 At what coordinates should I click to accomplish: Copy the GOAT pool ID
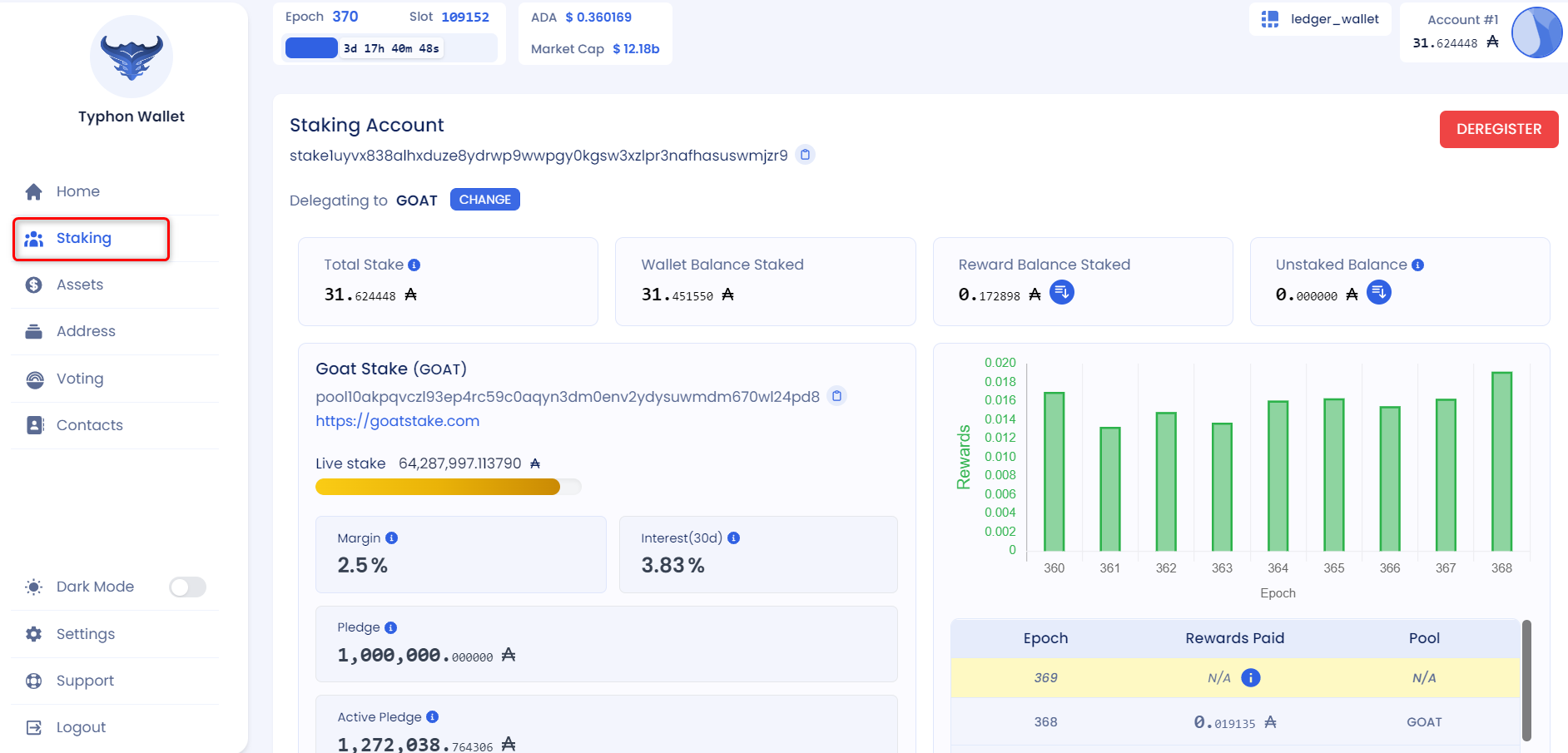pos(837,396)
